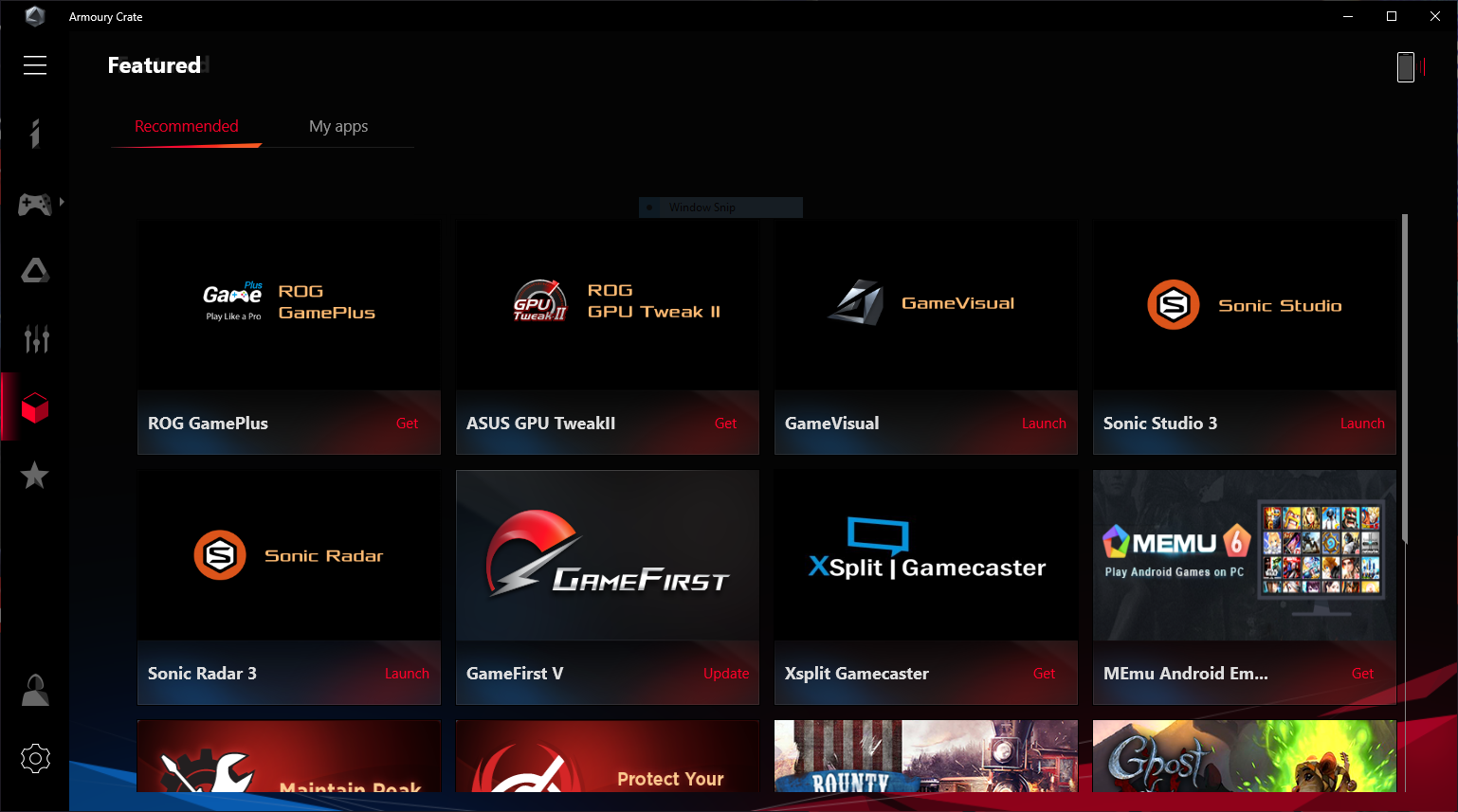Click the MEmu Android Em... title text

click(1186, 674)
